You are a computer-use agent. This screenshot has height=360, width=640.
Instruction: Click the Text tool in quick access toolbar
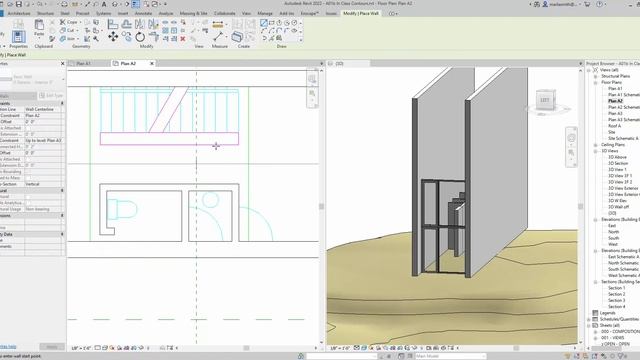(x=104, y=4)
